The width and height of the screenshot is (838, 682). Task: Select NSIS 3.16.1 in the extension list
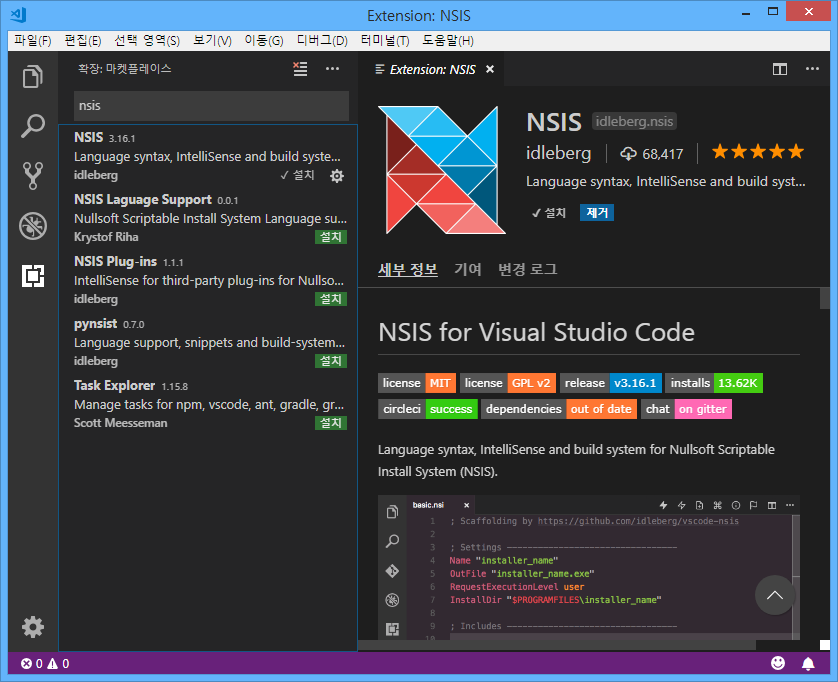(x=208, y=156)
